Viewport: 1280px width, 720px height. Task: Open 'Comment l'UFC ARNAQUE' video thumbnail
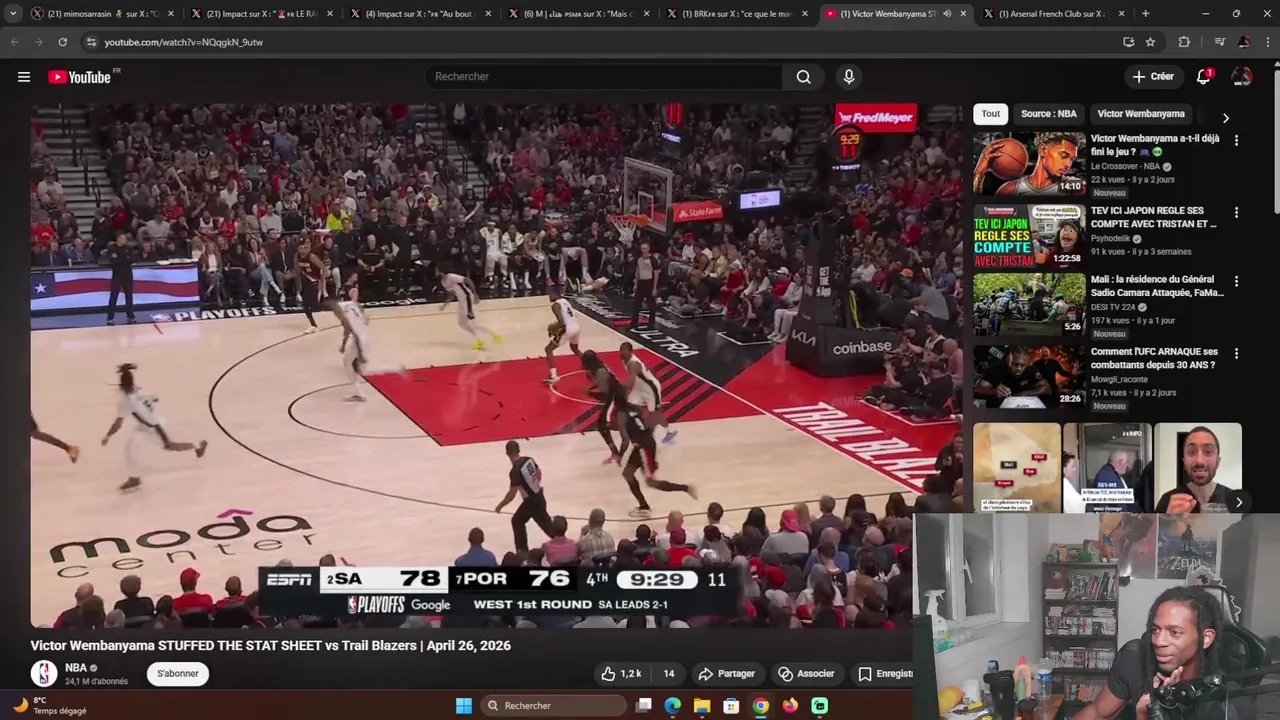click(x=1029, y=376)
